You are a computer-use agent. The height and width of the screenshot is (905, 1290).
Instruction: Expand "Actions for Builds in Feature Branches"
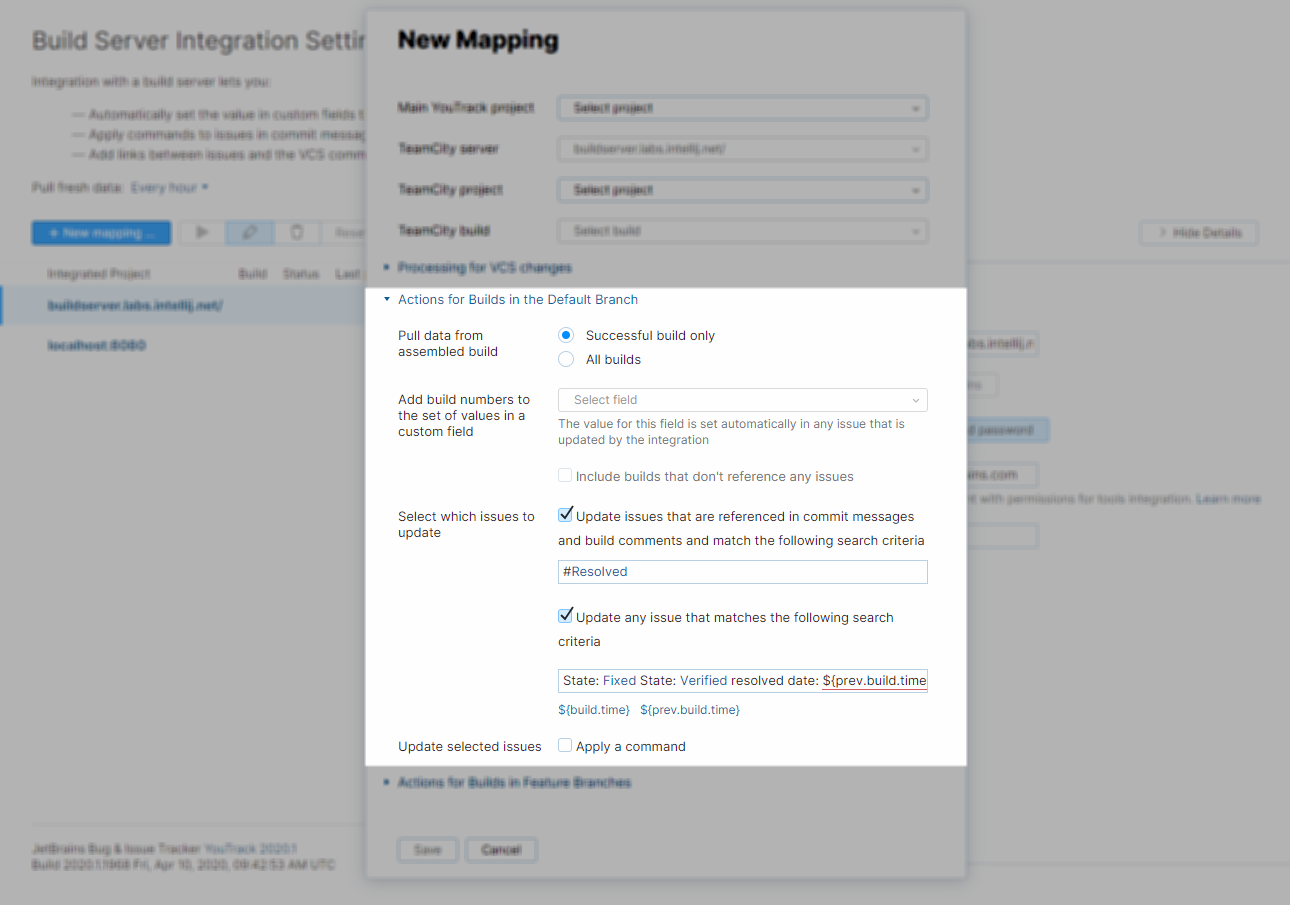(x=513, y=782)
